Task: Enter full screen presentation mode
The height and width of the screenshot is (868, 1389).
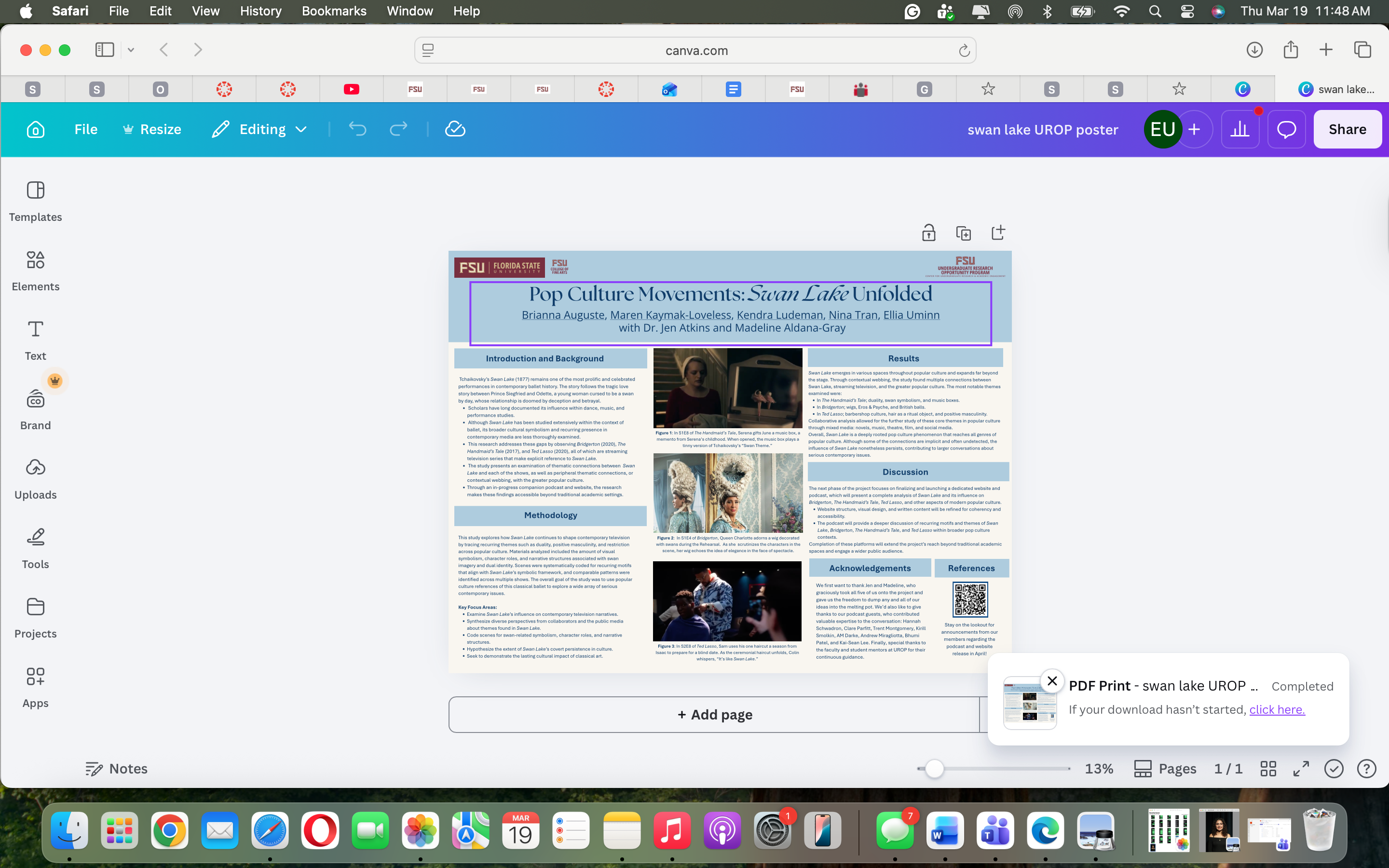Action: tap(1301, 768)
